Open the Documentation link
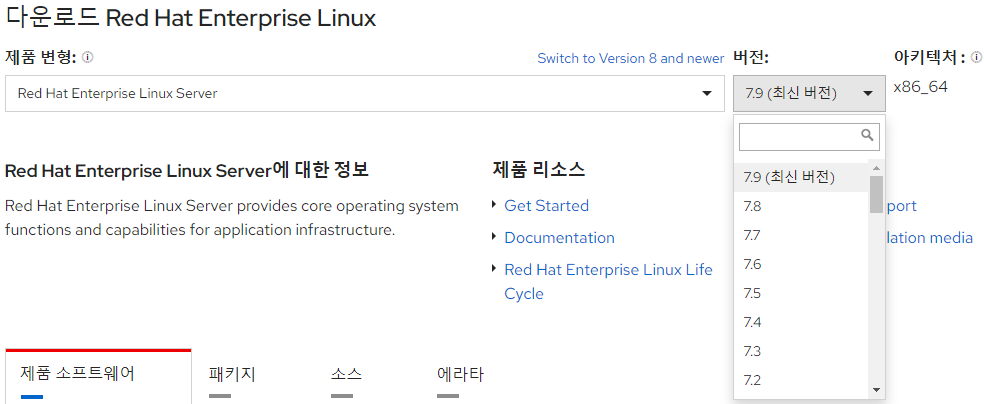 [560, 238]
